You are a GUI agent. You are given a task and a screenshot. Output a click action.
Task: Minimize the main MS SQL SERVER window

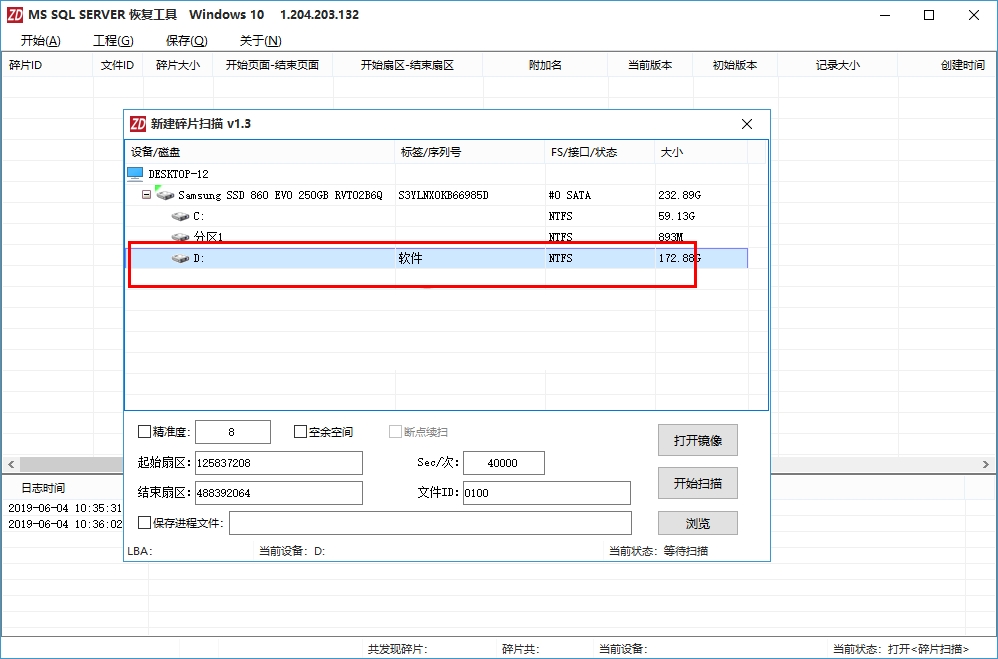tap(885, 15)
